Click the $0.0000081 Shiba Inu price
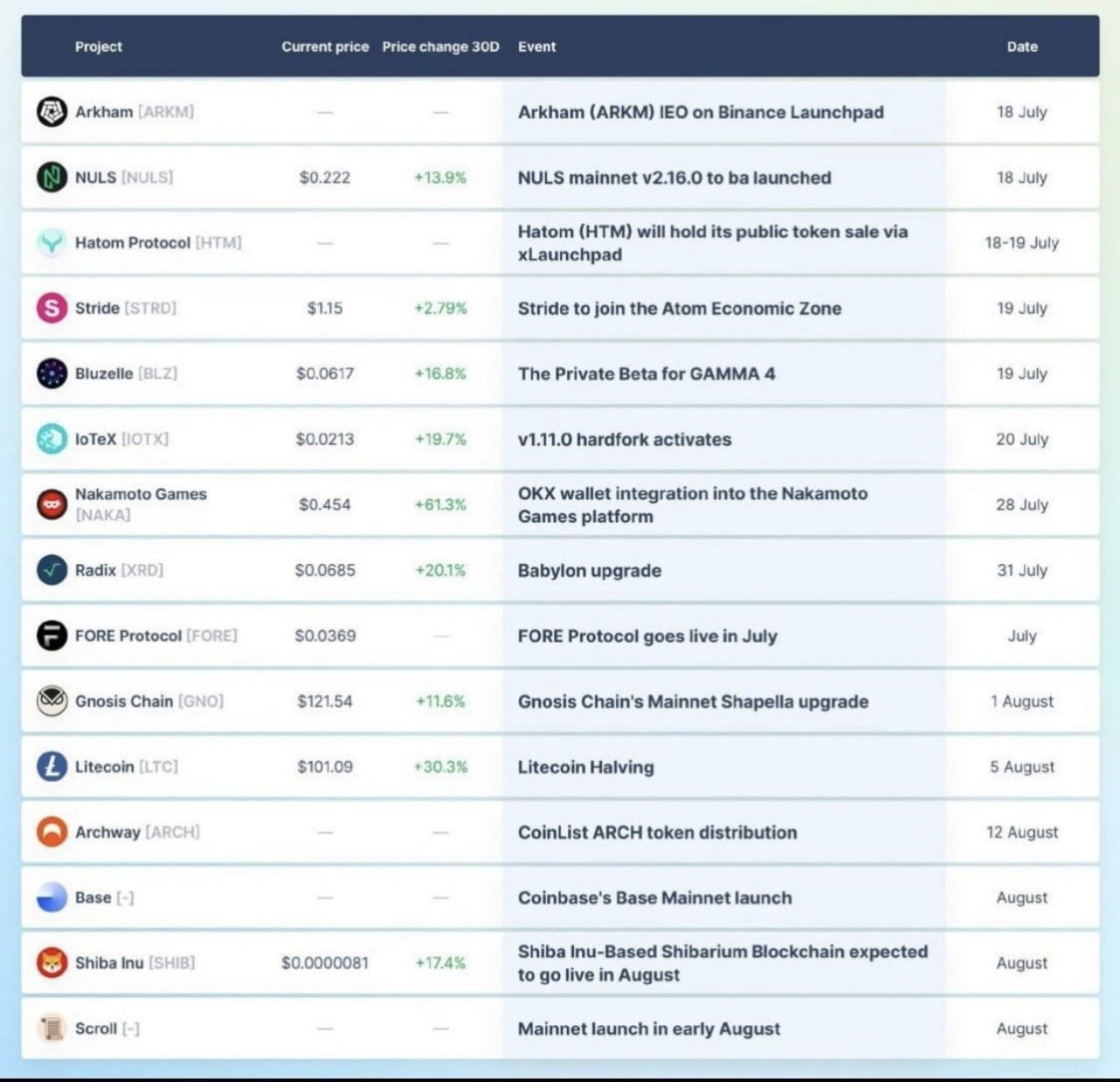 point(325,963)
